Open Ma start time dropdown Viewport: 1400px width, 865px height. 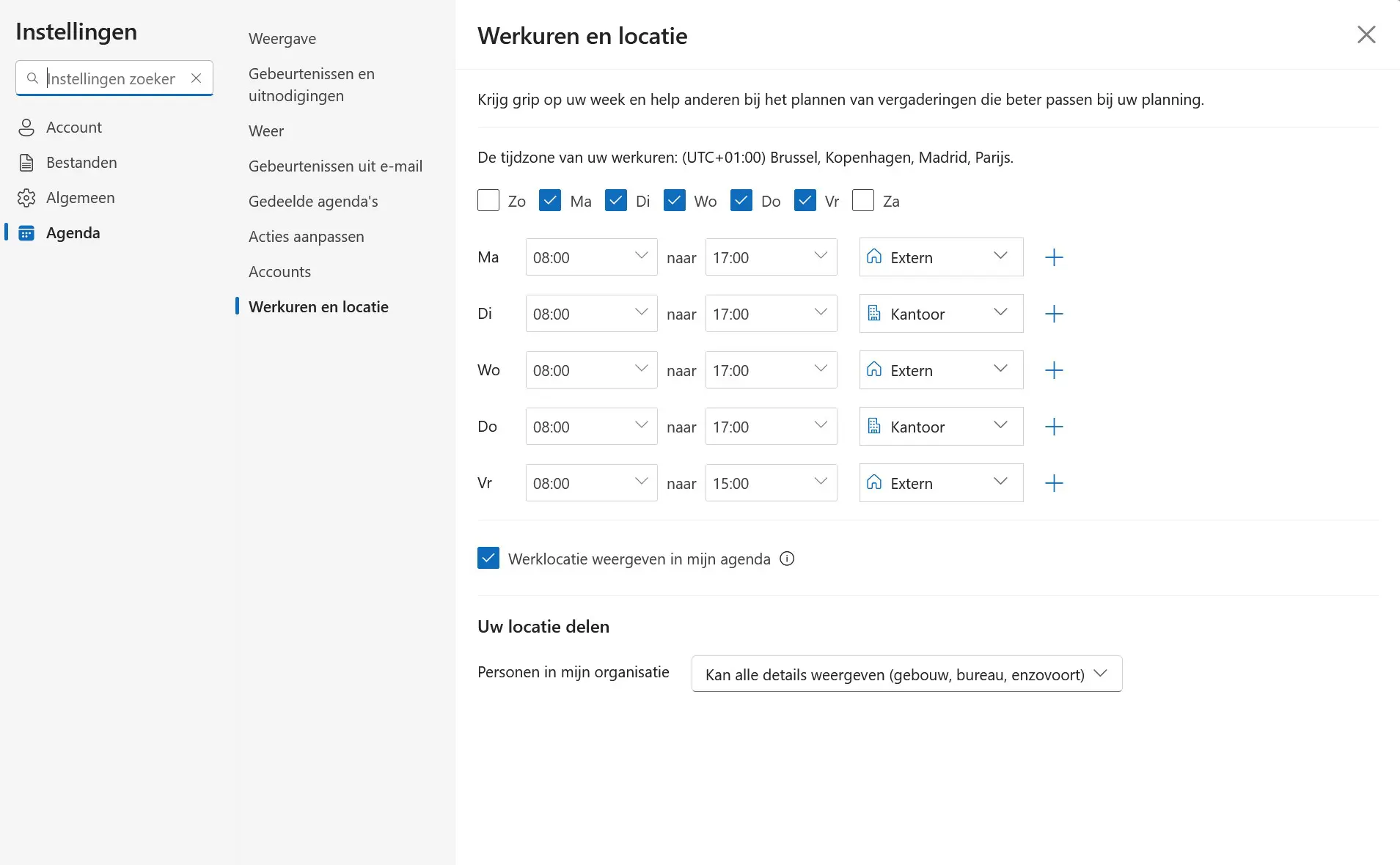click(x=591, y=257)
